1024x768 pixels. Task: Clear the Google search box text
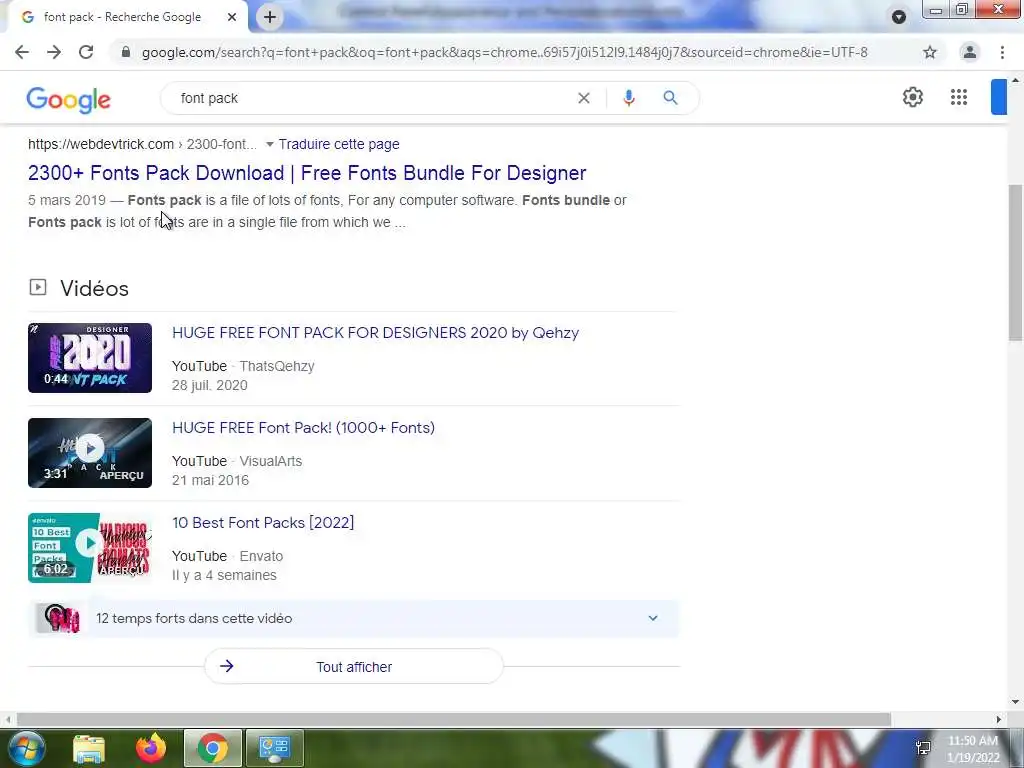584,98
